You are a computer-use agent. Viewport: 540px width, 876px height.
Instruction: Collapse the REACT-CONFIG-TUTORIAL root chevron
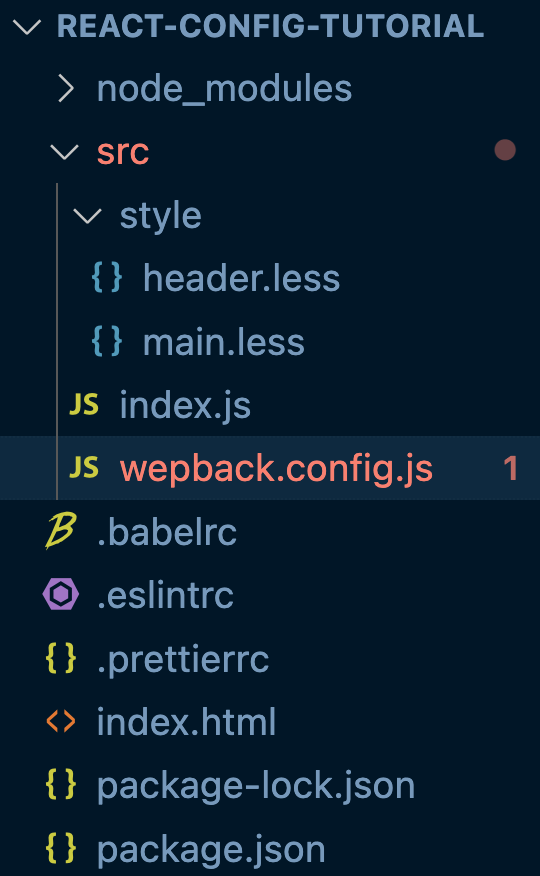tap(27, 26)
